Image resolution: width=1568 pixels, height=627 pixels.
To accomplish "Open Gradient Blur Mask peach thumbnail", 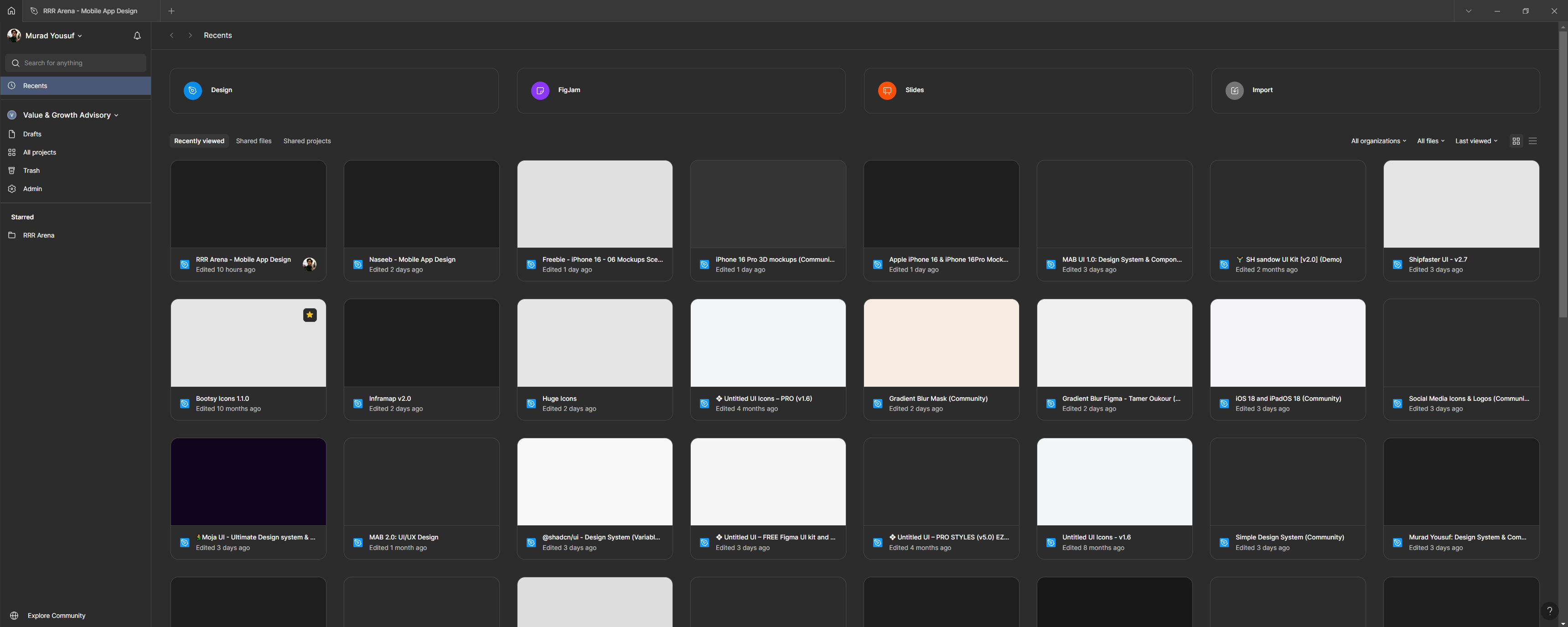I will click(x=941, y=343).
